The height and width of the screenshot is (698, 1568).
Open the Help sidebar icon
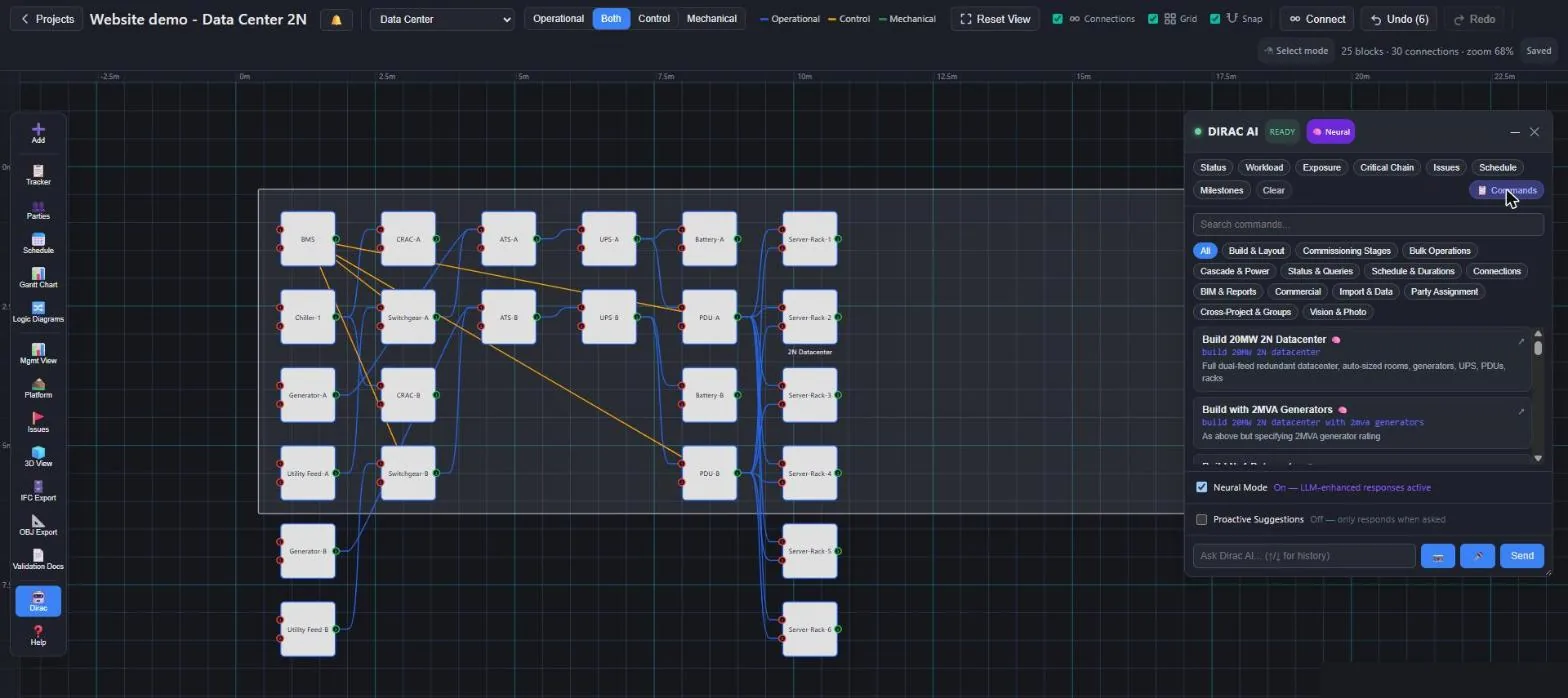38,635
